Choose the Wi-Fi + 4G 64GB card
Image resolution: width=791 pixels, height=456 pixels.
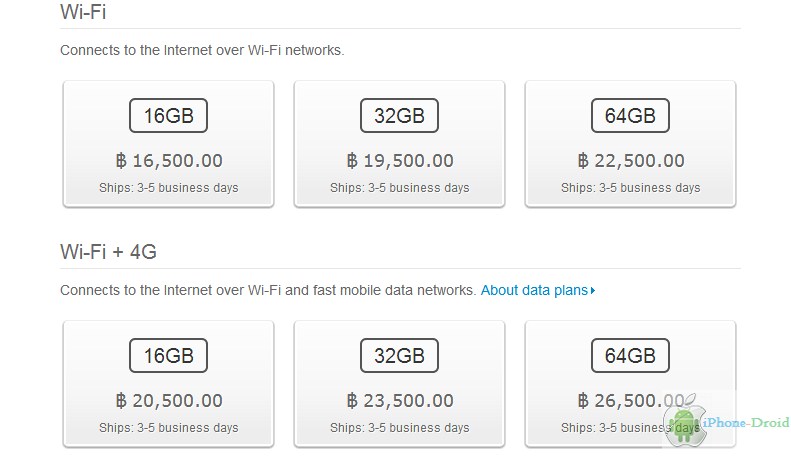pyautogui.click(x=631, y=384)
